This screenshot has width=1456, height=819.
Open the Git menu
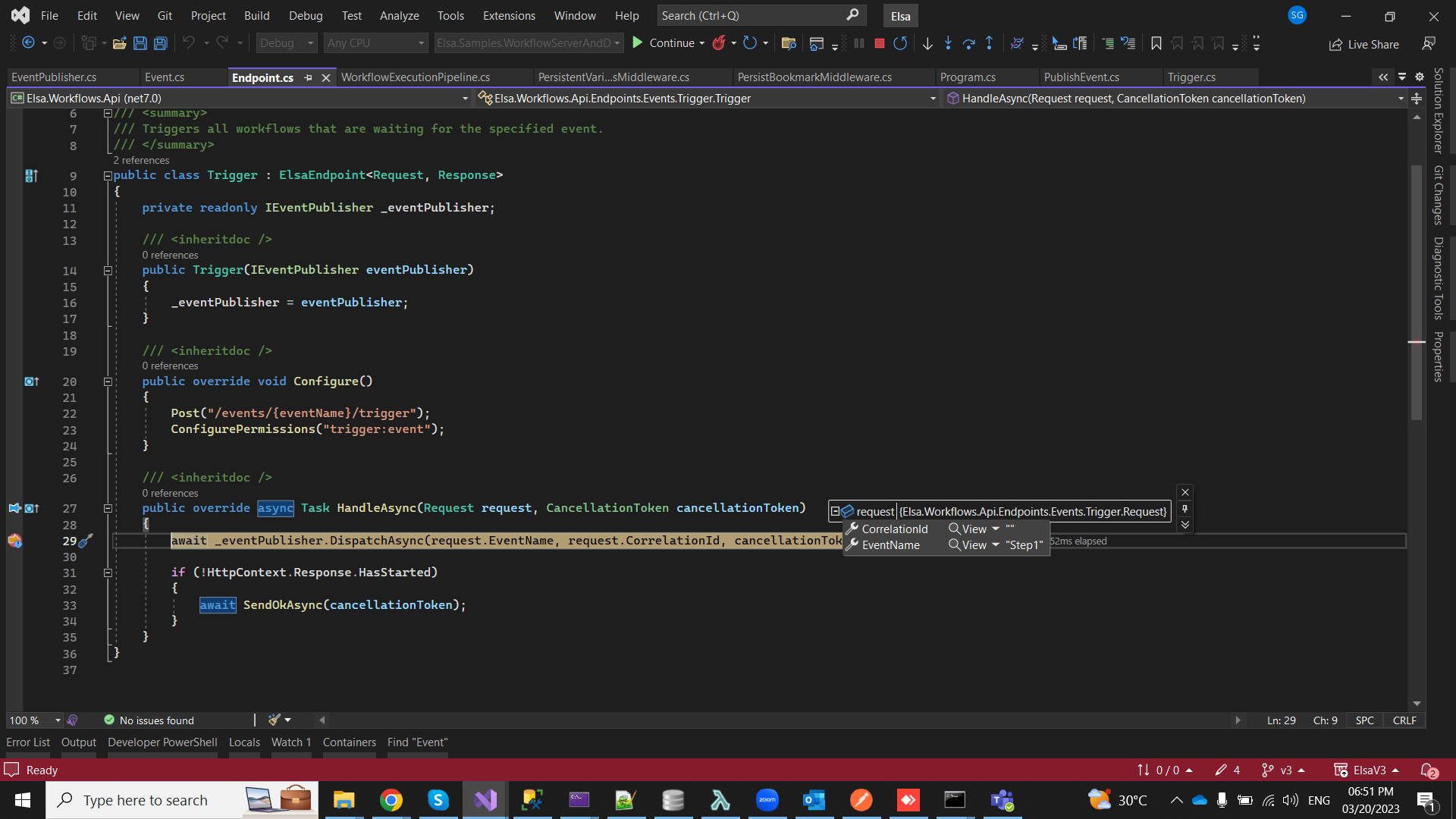click(x=165, y=15)
